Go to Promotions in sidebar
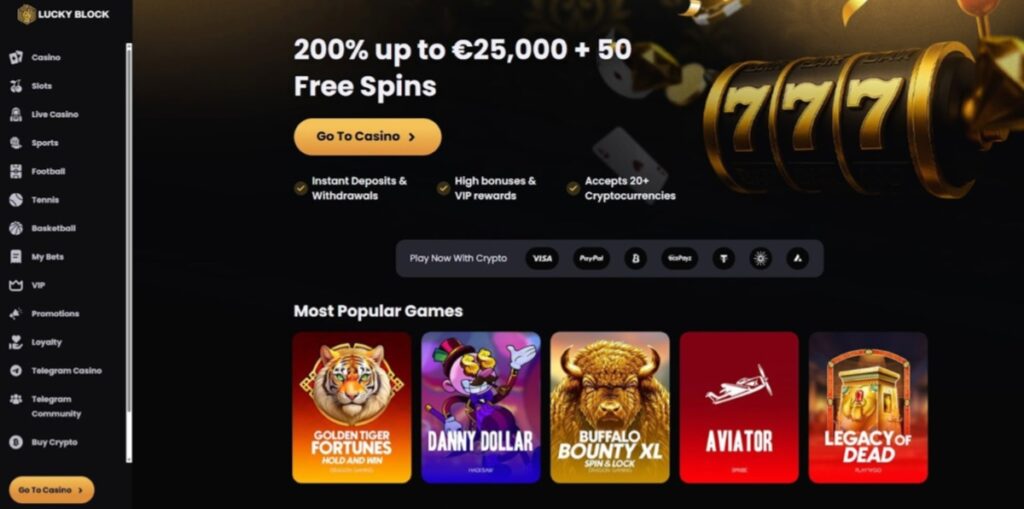The image size is (1024, 509). (x=55, y=314)
